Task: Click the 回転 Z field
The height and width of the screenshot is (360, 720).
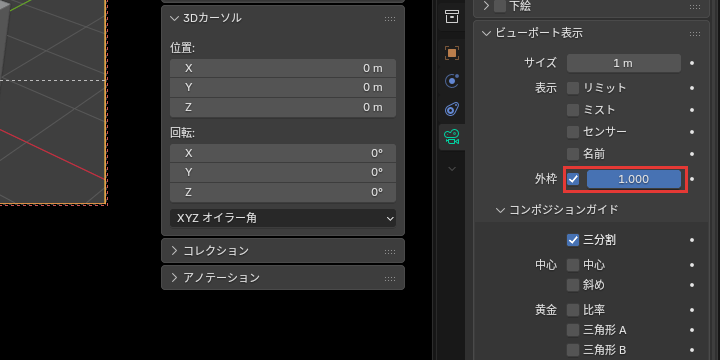Action: (x=283, y=192)
